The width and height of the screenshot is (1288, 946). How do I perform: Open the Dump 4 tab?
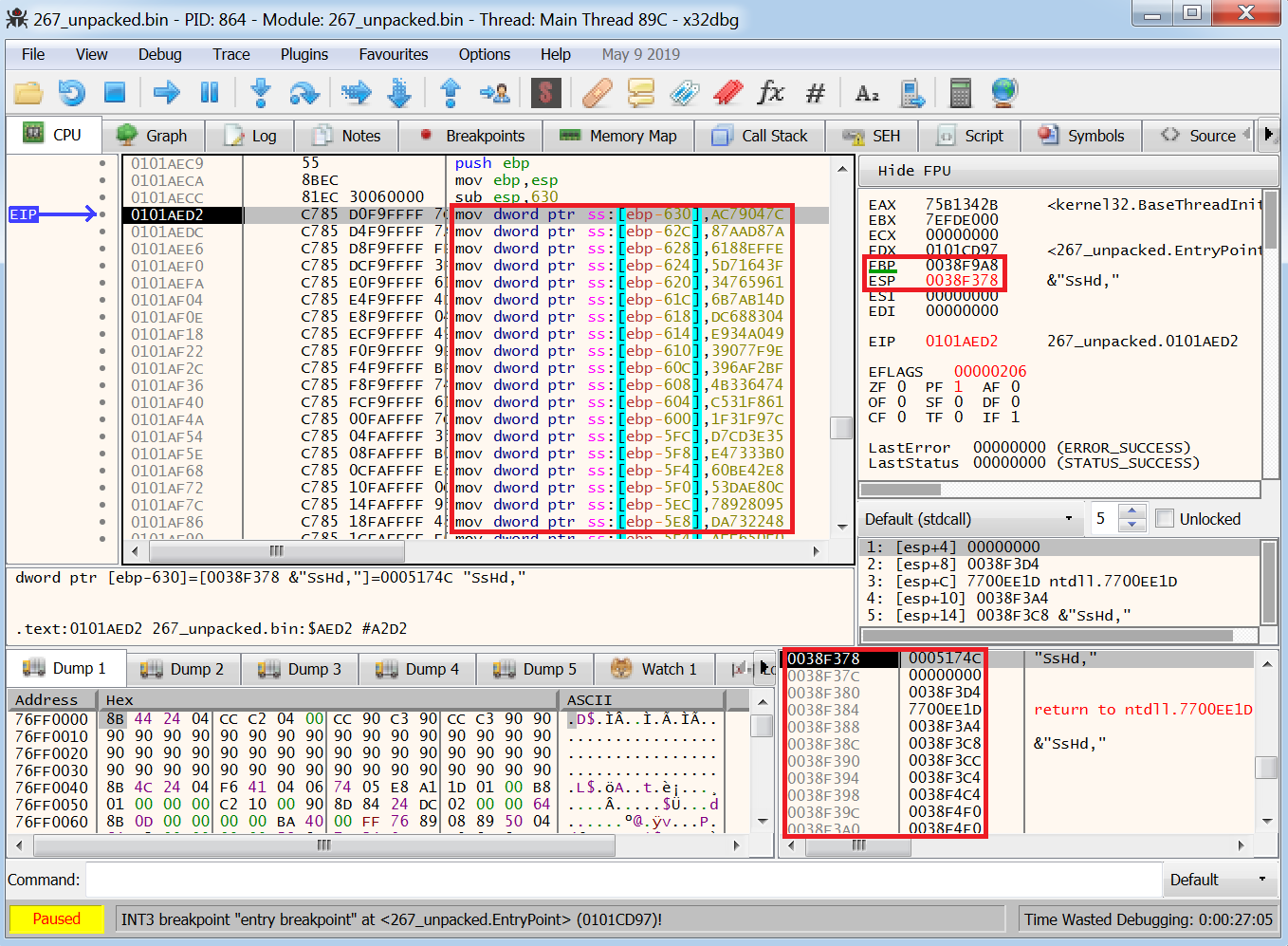[417, 669]
